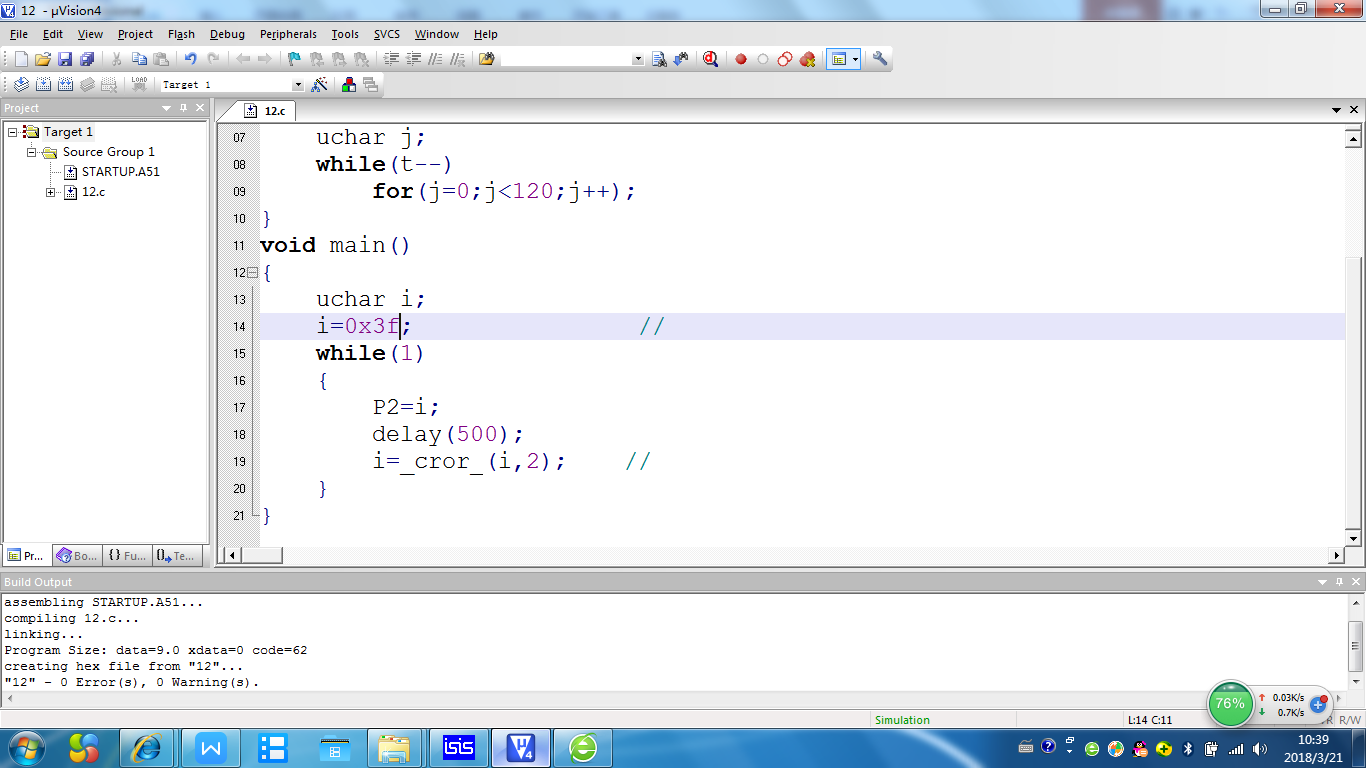Open the Target 1 selection dropdown

pyautogui.click(x=297, y=85)
